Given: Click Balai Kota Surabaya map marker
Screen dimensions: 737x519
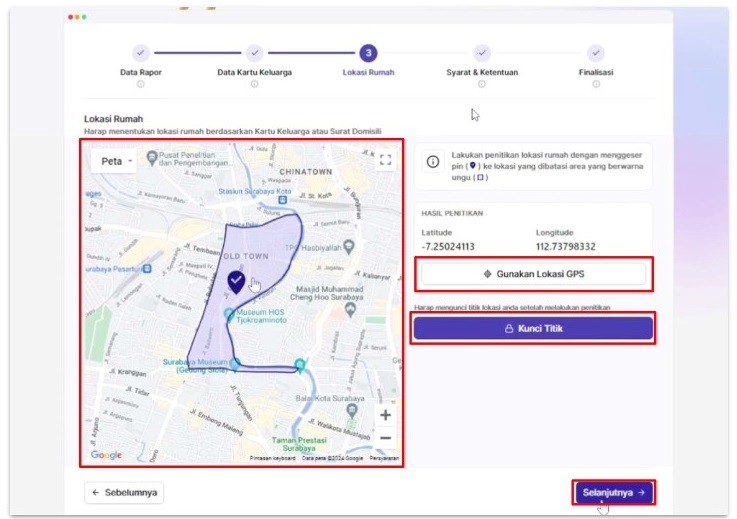Looking at the screenshot, I should click(352, 410).
